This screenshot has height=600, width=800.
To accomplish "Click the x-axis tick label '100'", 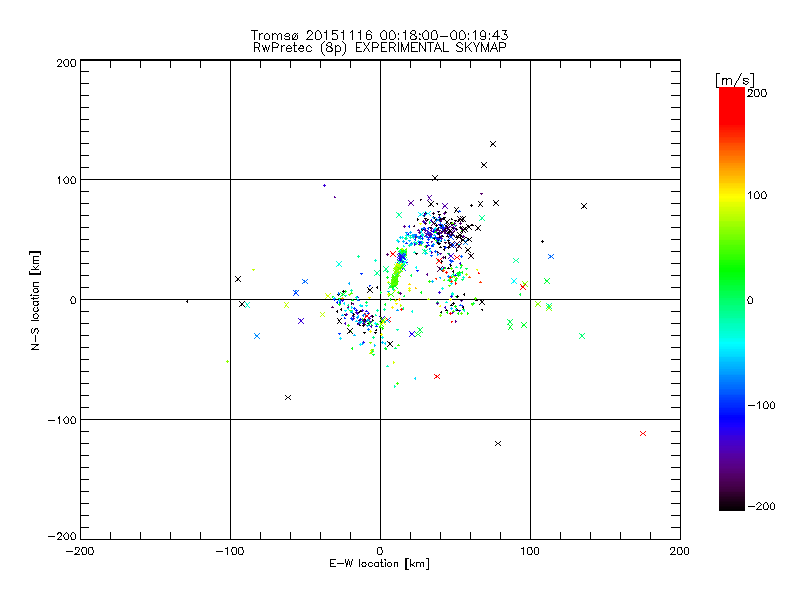I will click(x=530, y=551).
